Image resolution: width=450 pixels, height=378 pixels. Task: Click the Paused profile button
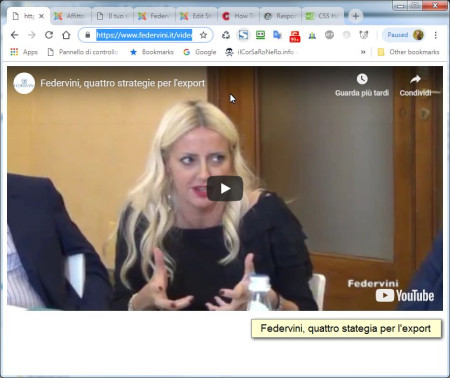(405, 35)
